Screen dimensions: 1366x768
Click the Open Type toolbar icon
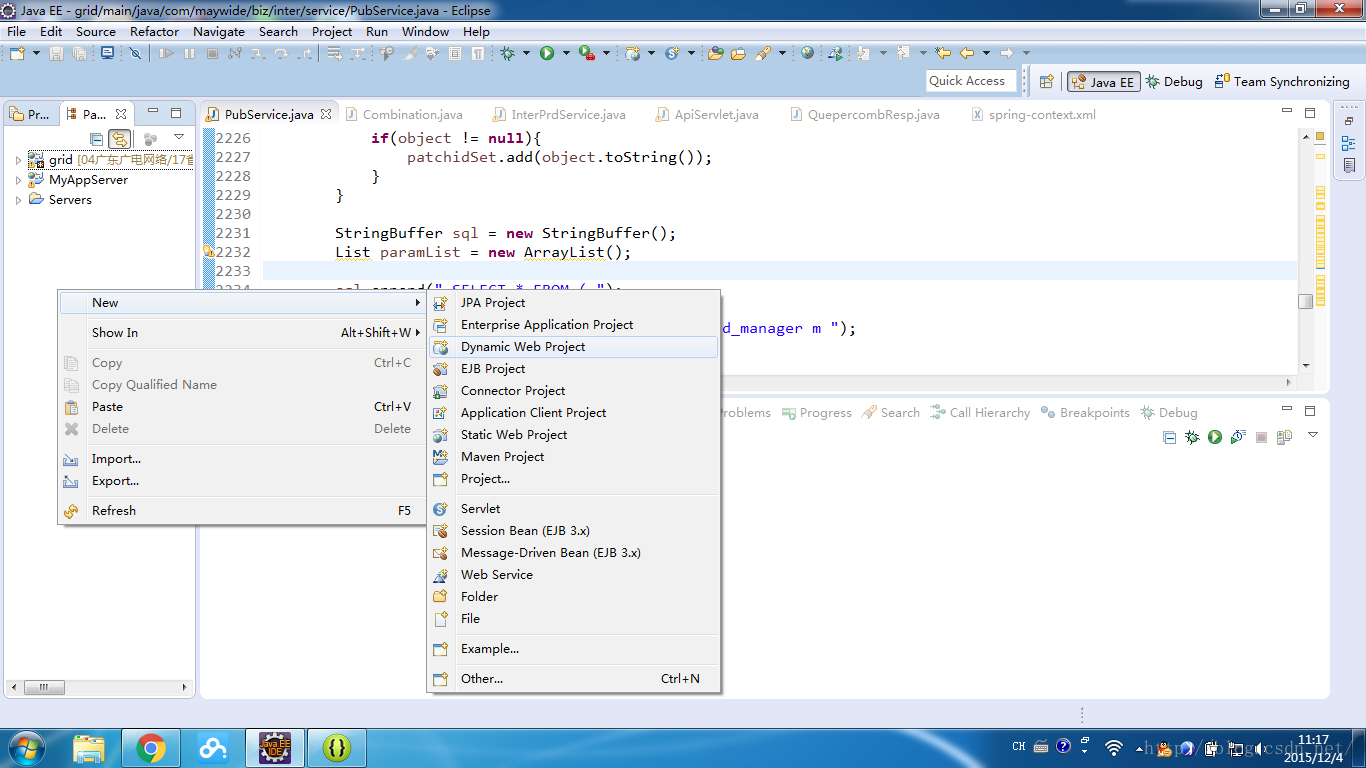[715, 53]
